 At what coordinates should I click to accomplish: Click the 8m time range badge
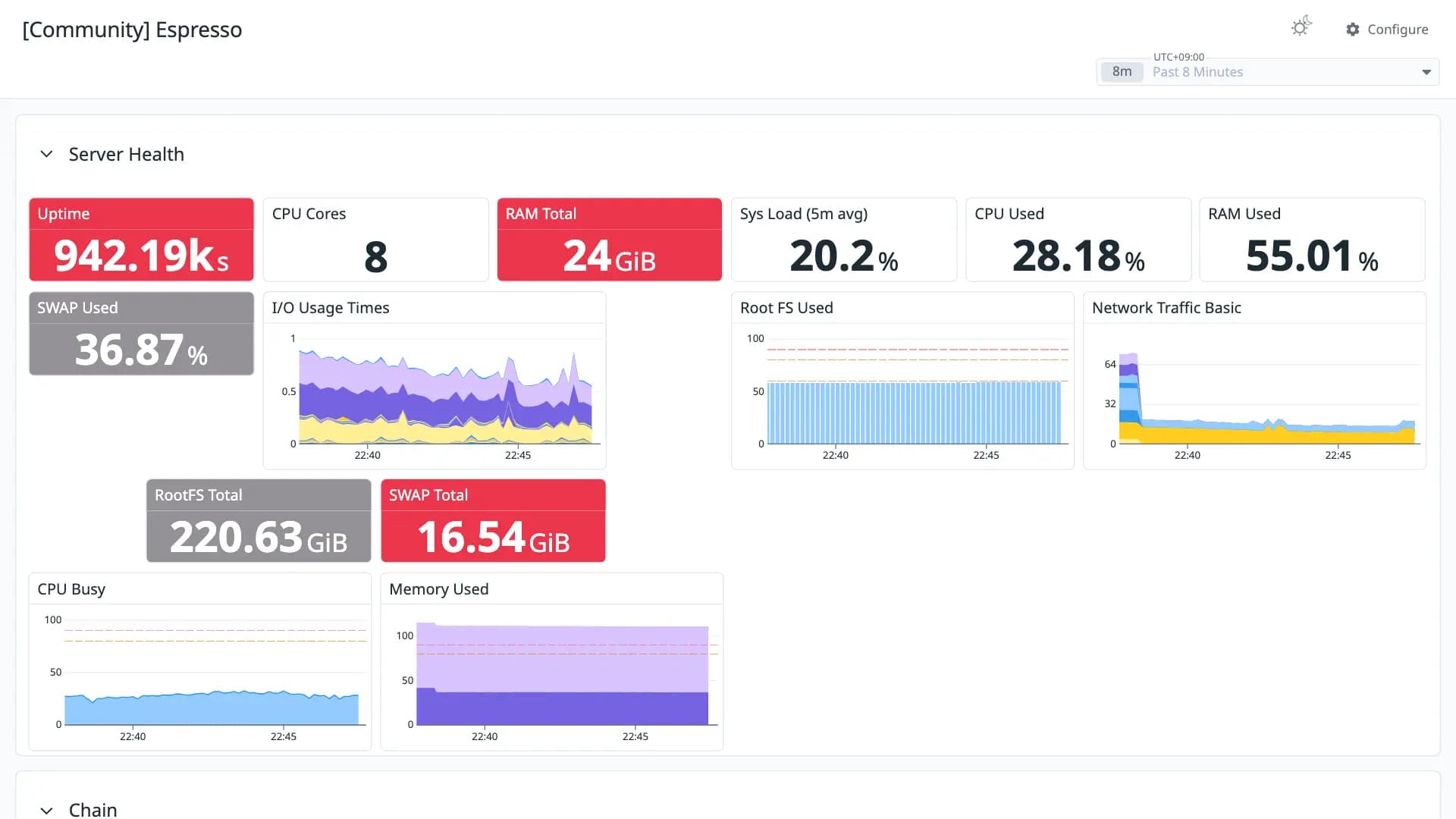1122,72
